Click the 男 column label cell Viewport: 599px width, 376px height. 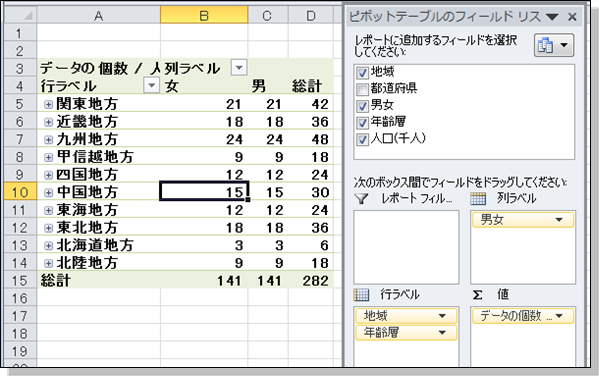click(268, 86)
